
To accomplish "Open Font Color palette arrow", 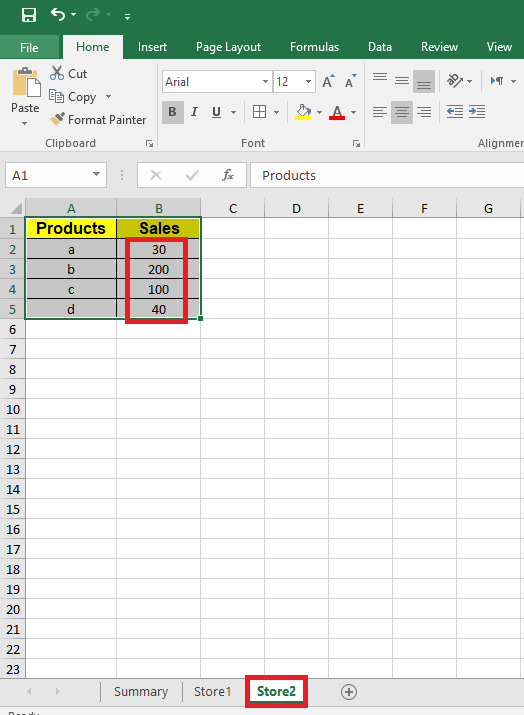I will [x=353, y=112].
